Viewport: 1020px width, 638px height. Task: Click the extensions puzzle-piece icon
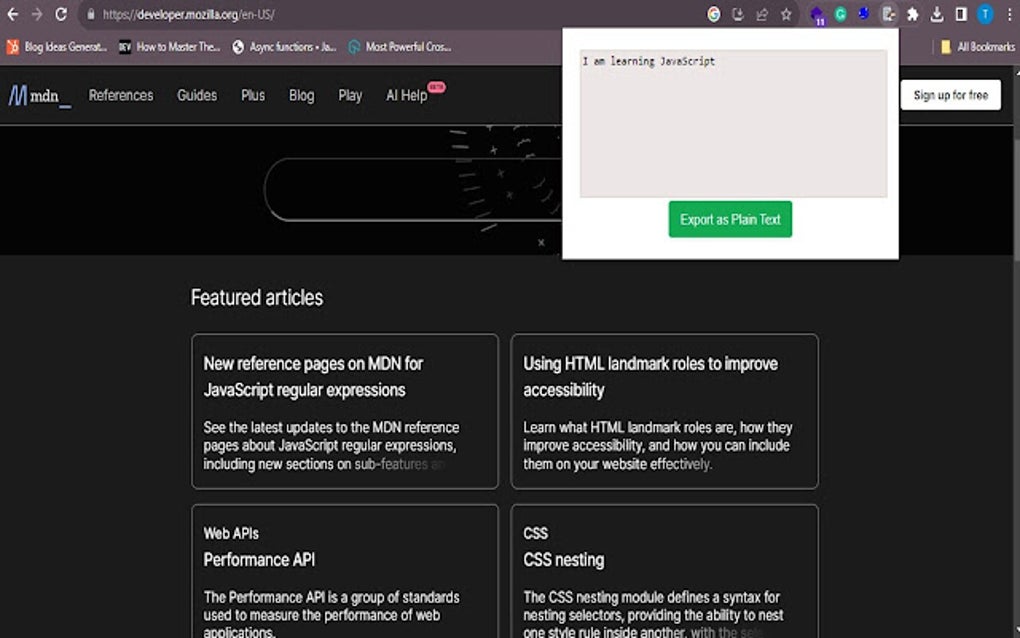pyautogui.click(x=912, y=14)
